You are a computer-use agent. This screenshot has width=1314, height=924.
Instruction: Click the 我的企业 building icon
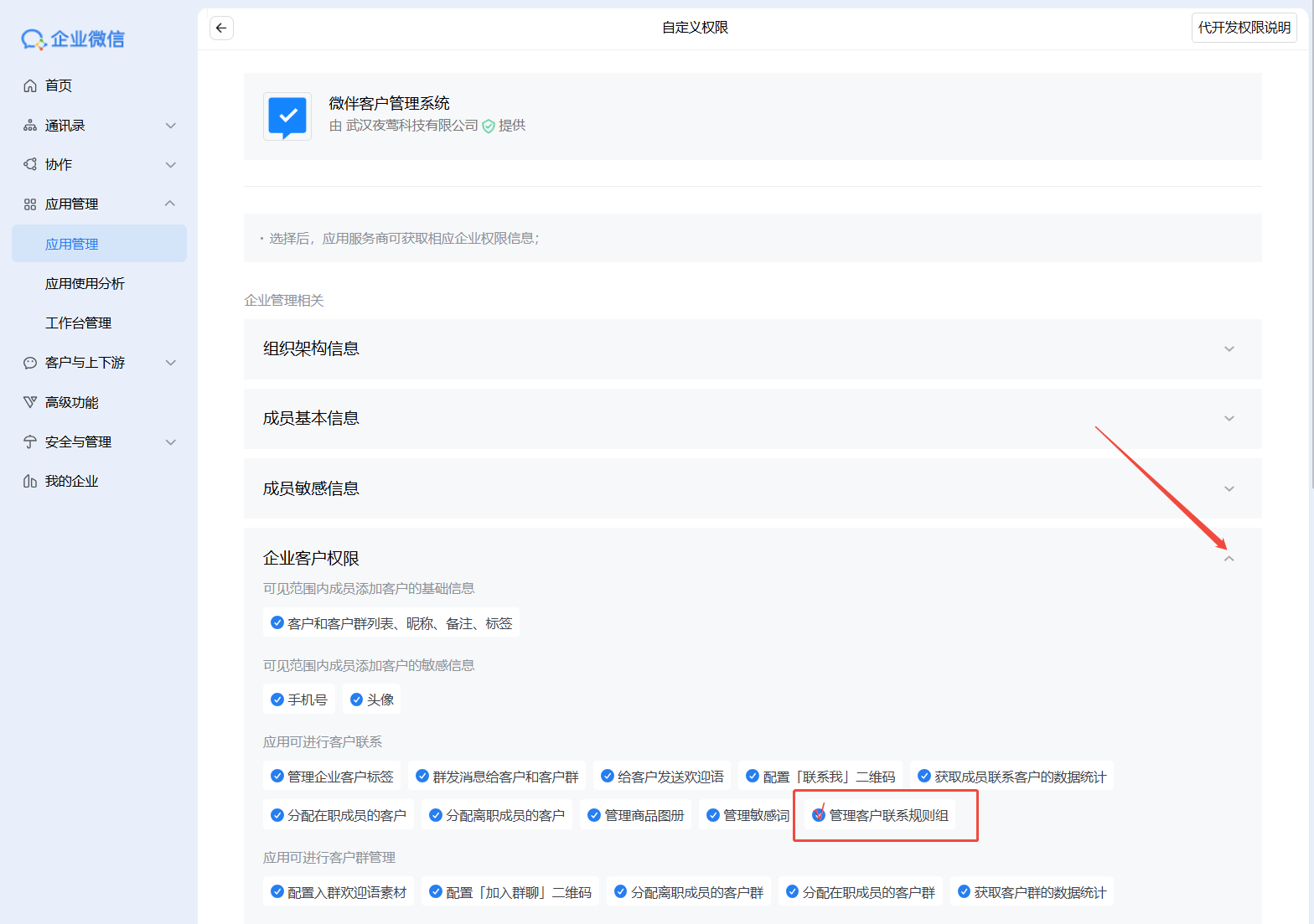click(x=30, y=481)
